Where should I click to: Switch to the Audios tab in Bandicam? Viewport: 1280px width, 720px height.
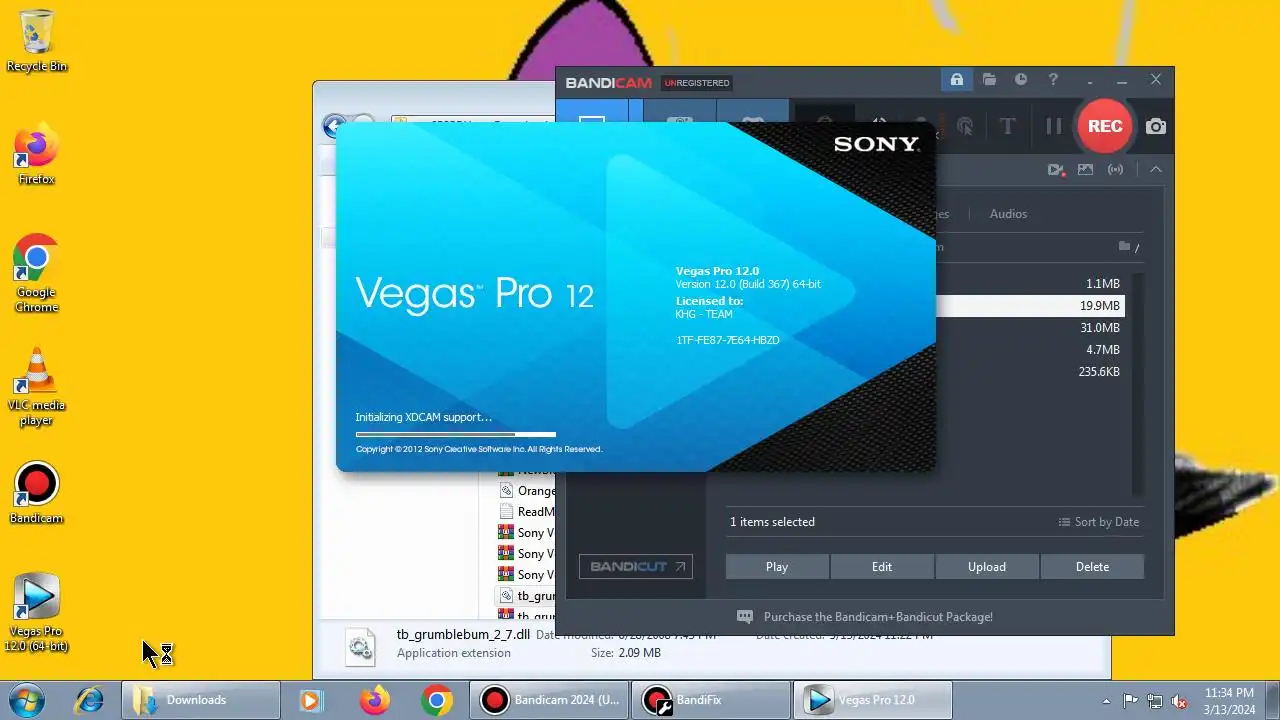[x=1008, y=214]
